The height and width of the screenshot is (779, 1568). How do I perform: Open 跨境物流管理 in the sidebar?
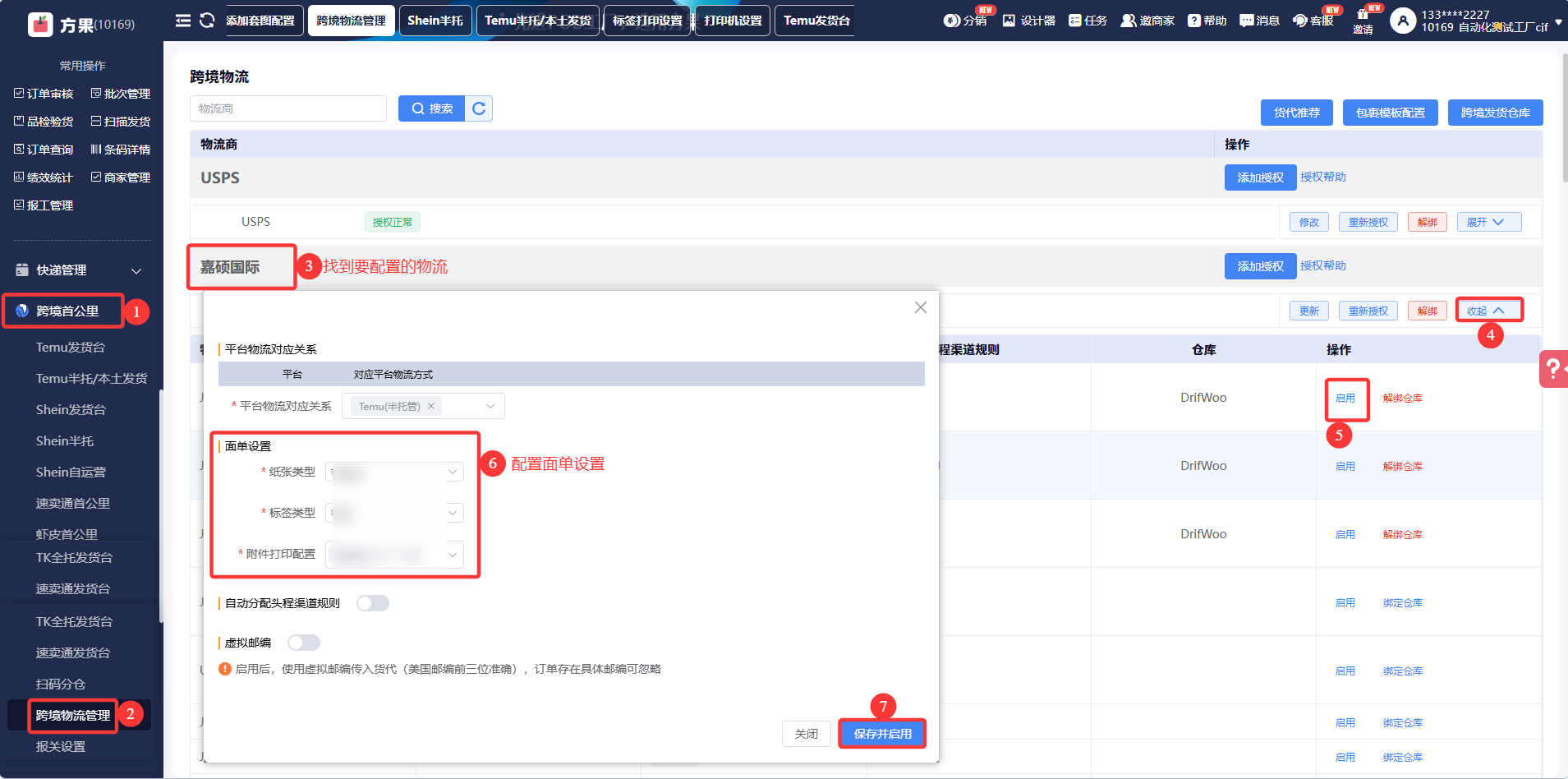73,716
